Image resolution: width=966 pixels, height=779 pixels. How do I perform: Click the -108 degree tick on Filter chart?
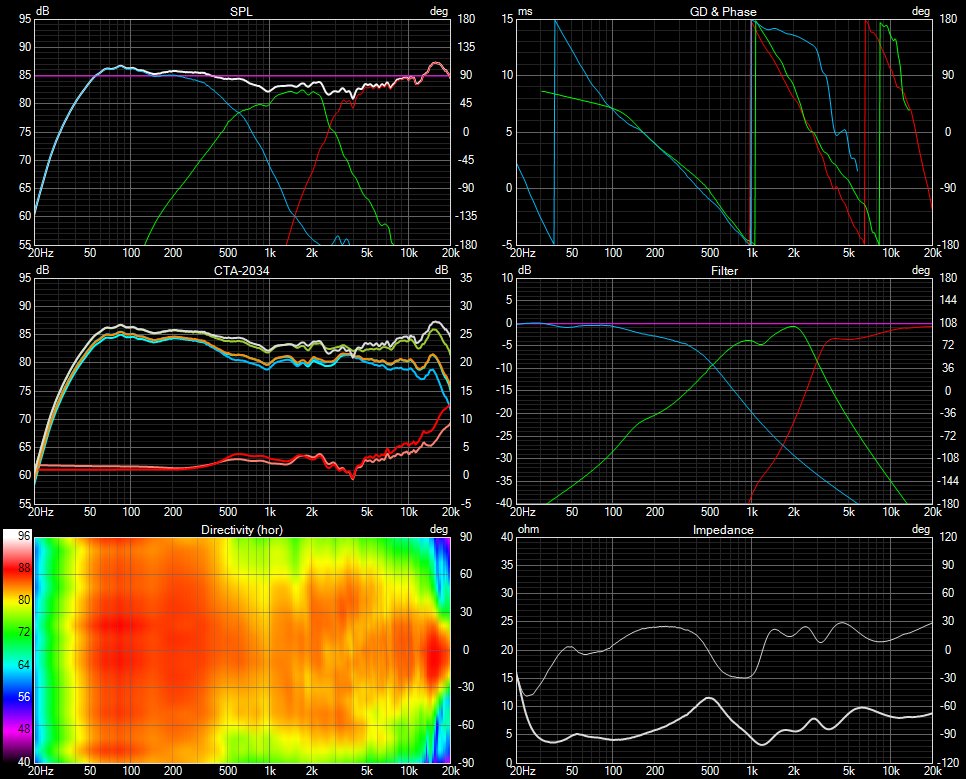[948, 458]
